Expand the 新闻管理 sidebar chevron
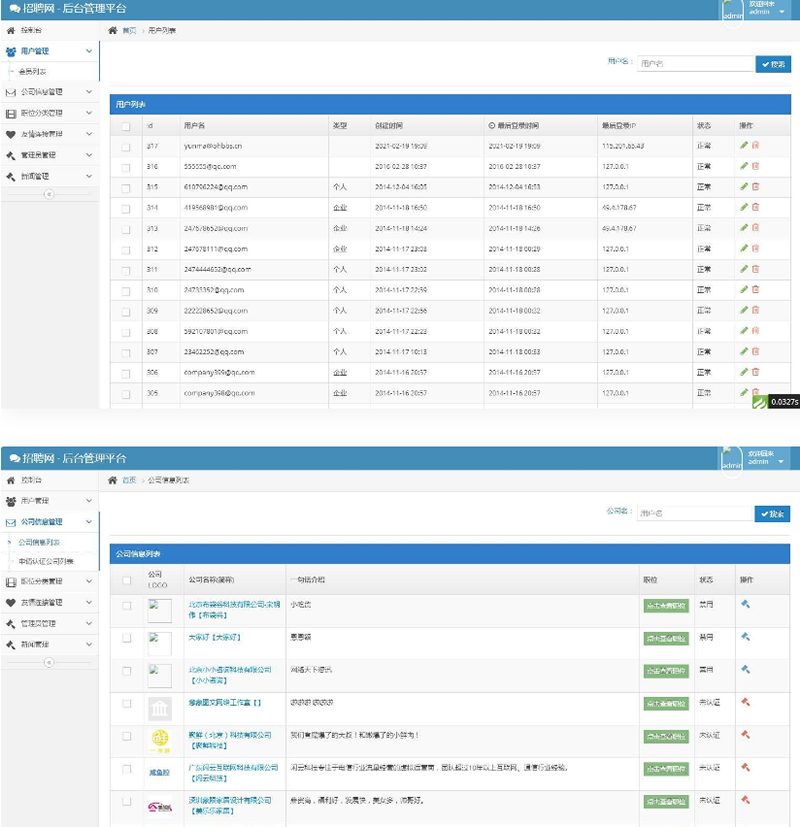 point(89,175)
